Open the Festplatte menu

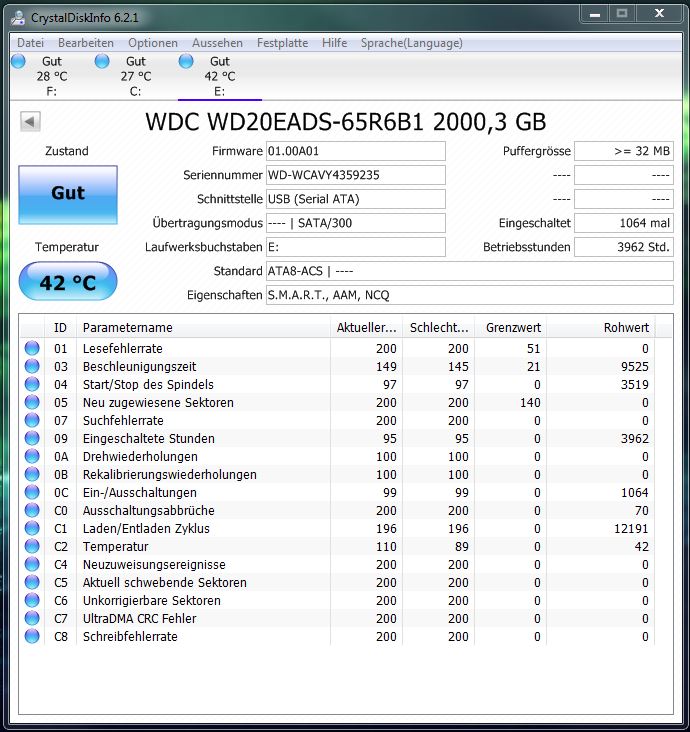point(282,43)
